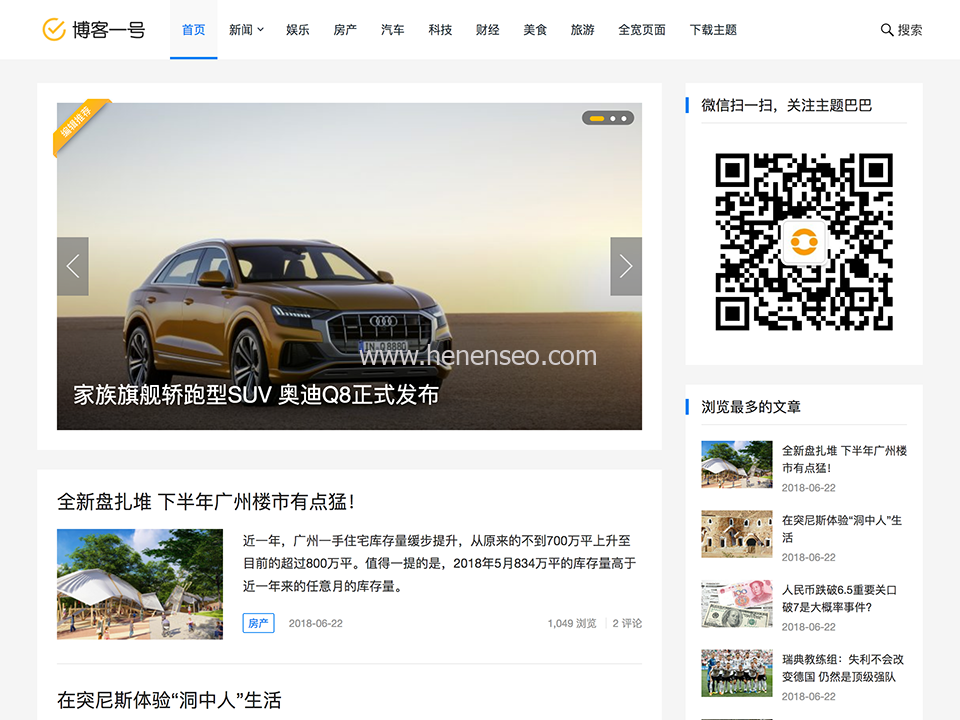This screenshot has width=960, height=720.
Task: Open the 美食 menu item
Action: point(535,29)
